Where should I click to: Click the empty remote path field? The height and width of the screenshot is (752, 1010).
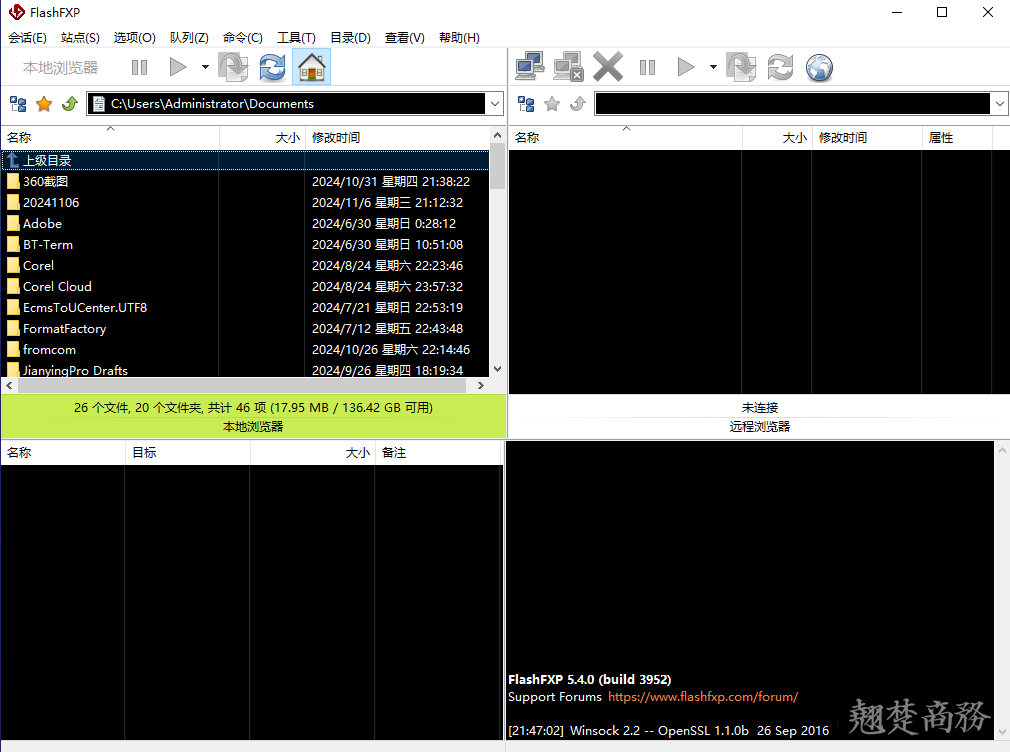click(x=792, y=104)
